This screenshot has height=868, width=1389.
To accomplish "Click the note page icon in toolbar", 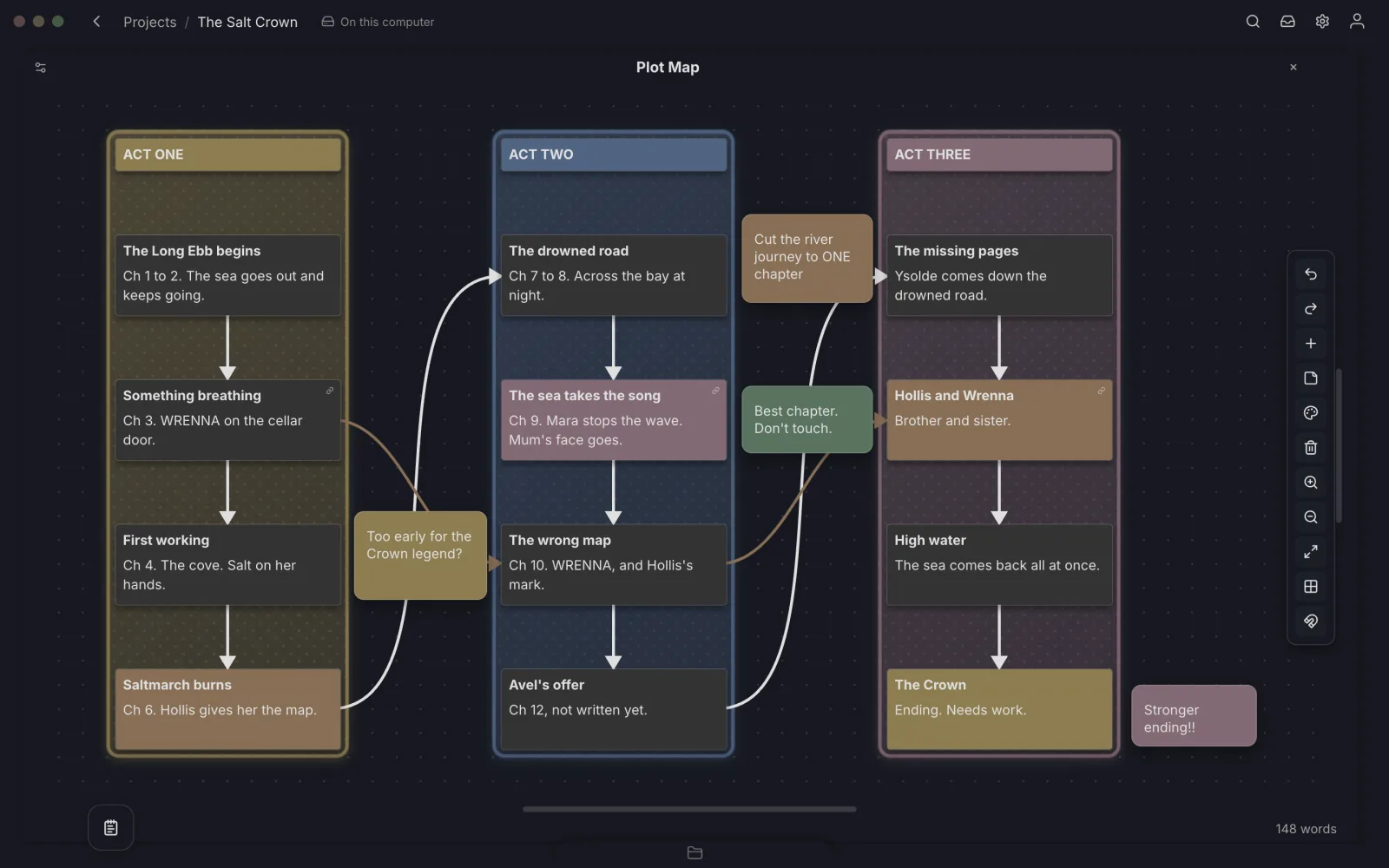I will coord(1310,378).
